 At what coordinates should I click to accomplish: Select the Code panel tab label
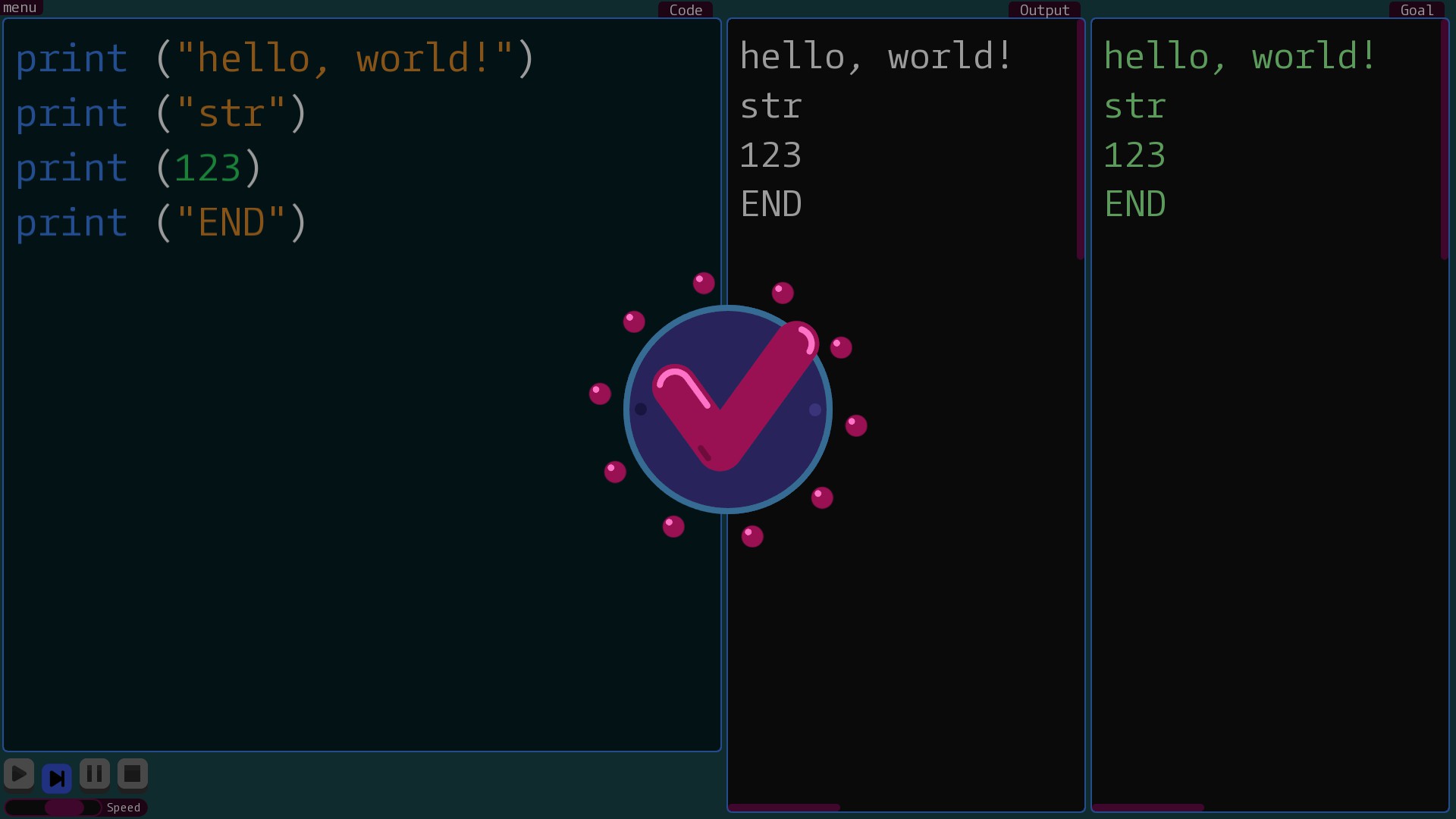click(x=686, y=10)
